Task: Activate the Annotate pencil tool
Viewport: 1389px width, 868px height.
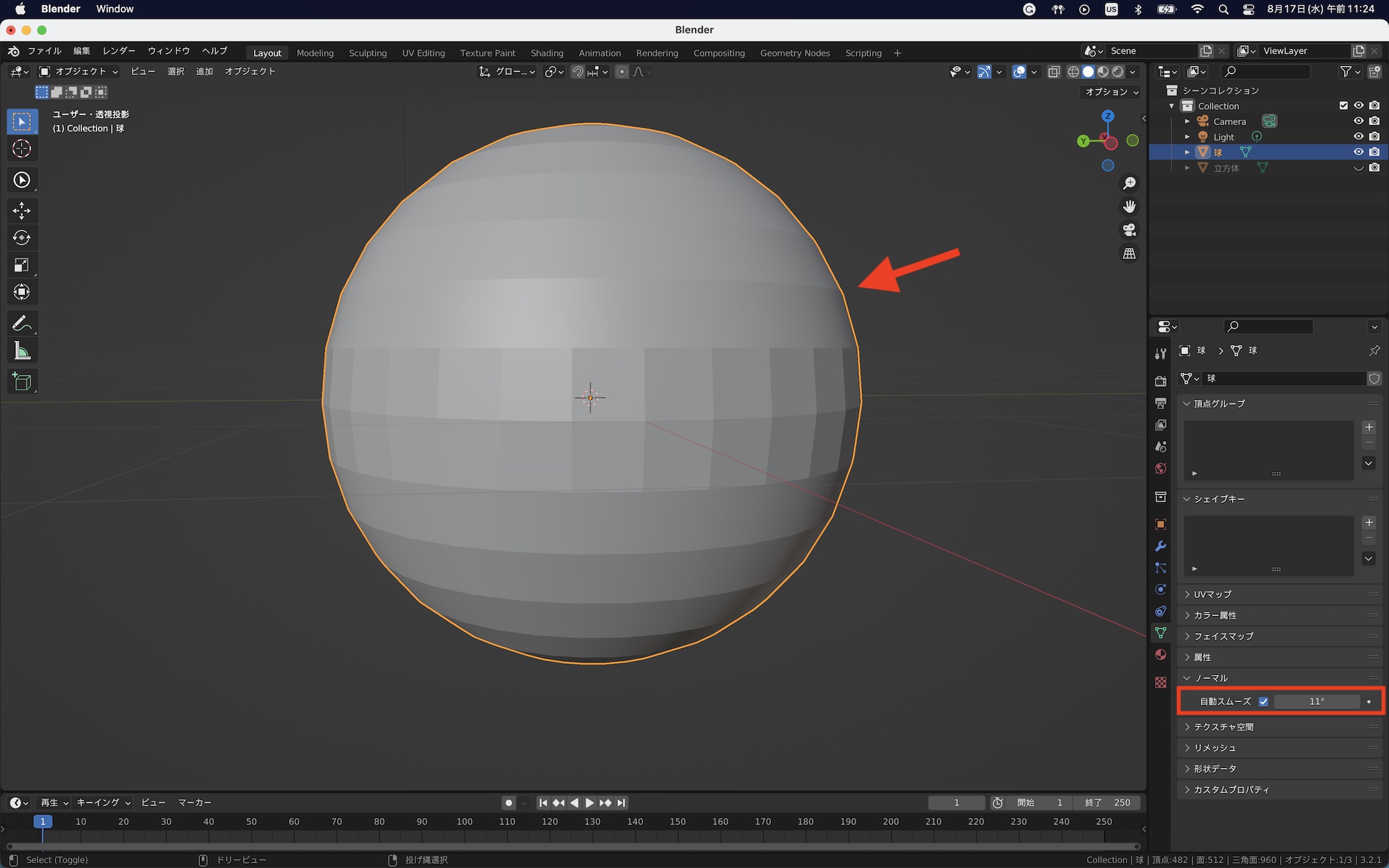Action: pos(22,324)
